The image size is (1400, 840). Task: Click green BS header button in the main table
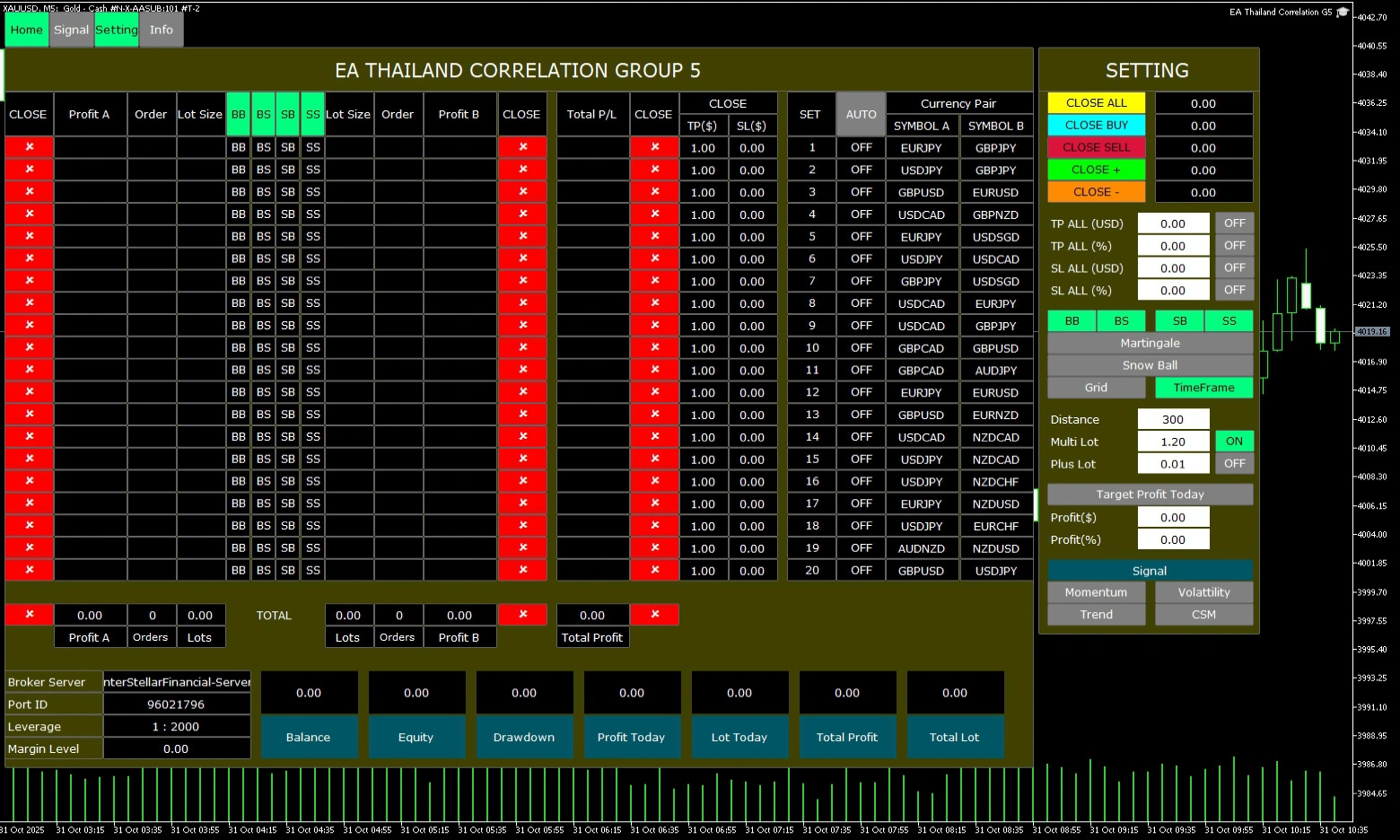pyautogui.click(x=263, y=114)
